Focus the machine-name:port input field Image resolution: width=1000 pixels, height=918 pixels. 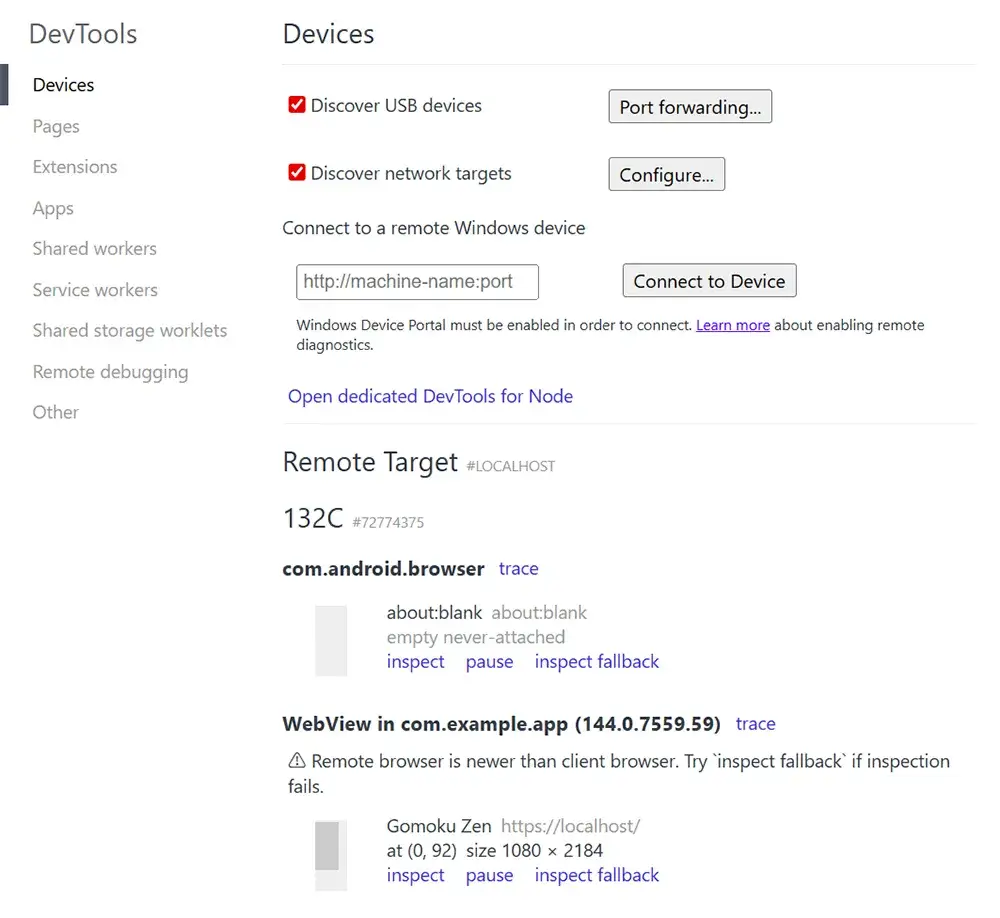(x=417, y=282)
